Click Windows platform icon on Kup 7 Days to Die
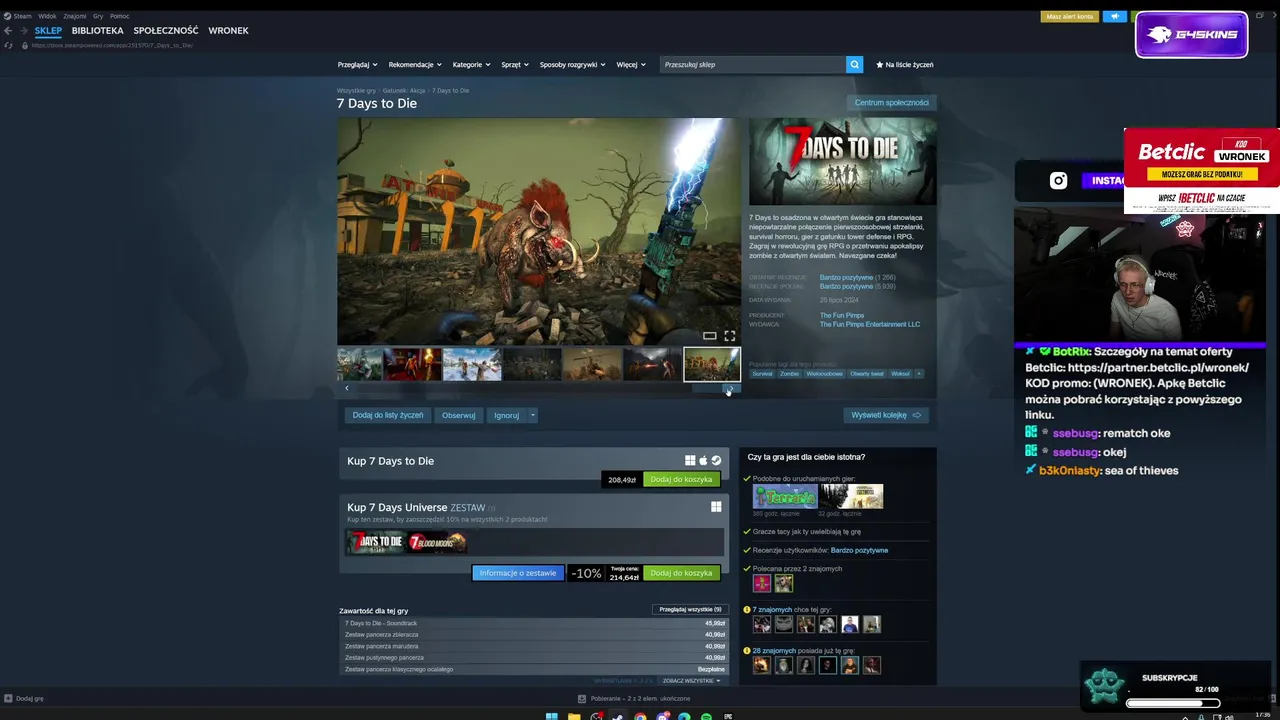The width and height of the screenshot is (1280, 720). coord(690,461)
